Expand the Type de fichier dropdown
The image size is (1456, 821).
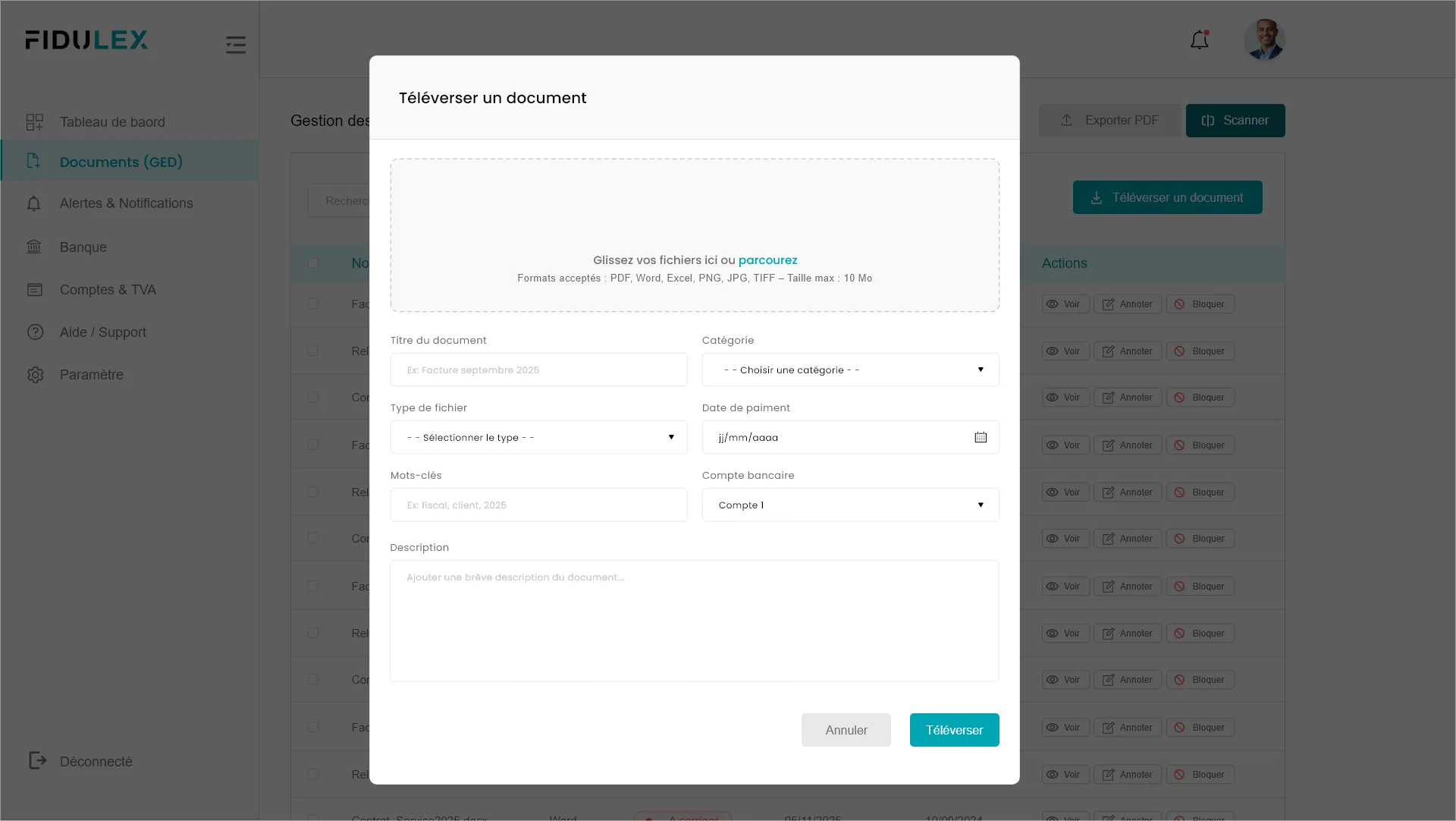tap(538, 438)
